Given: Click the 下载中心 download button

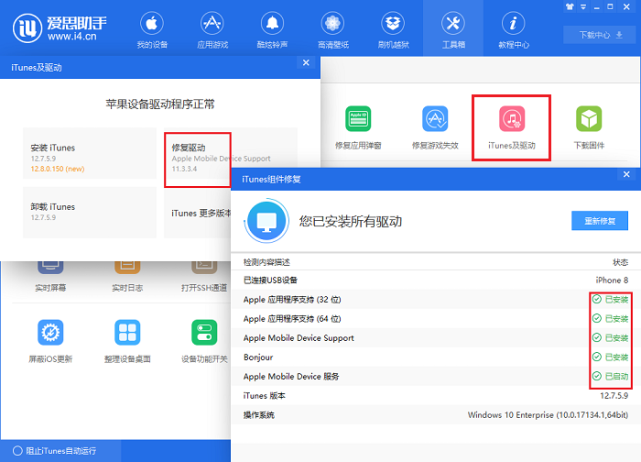Looking at the screenshot, I should [600, 35].
